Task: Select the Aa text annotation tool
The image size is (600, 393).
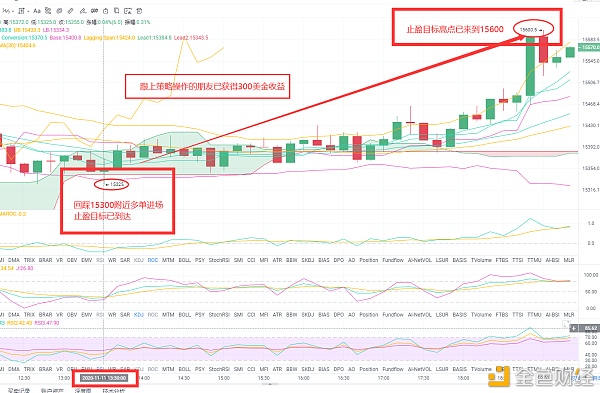Action: [x=37, y=11]
